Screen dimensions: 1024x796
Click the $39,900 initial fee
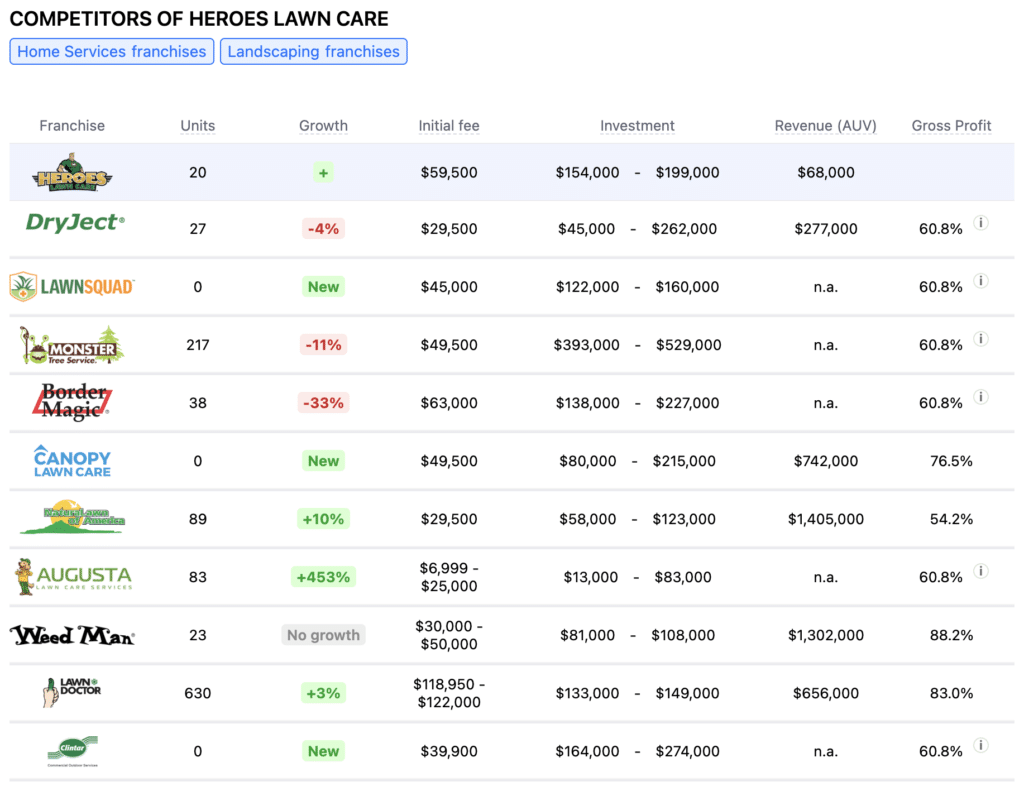coord(449,751)
